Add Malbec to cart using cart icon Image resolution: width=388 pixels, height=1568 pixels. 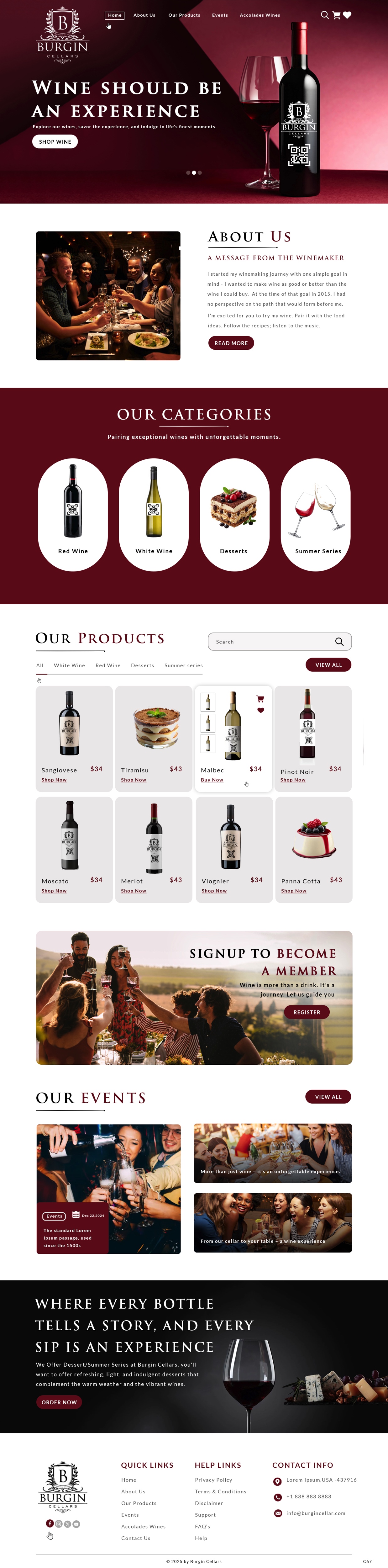click(x=260, y=698)
